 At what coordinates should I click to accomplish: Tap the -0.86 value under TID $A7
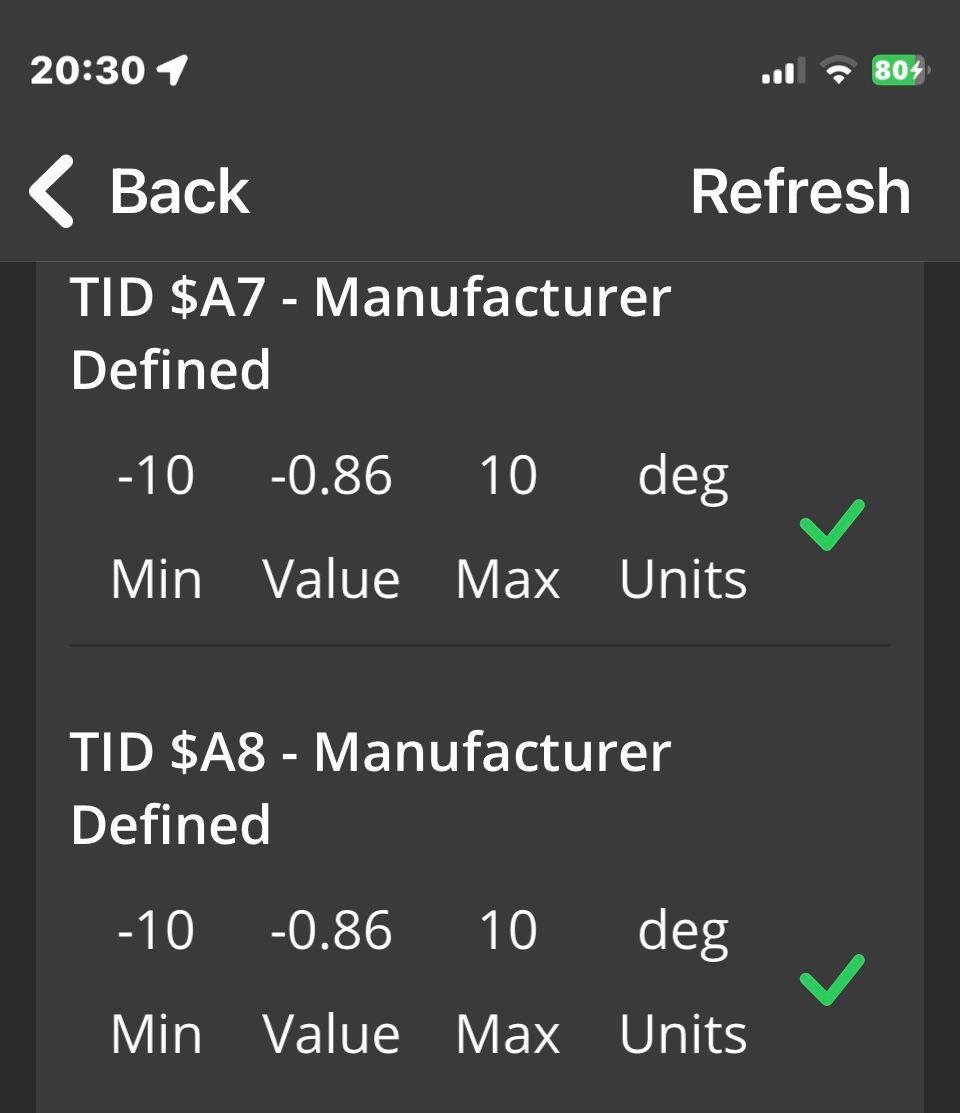pyautogui.click(x=331, y=475)
